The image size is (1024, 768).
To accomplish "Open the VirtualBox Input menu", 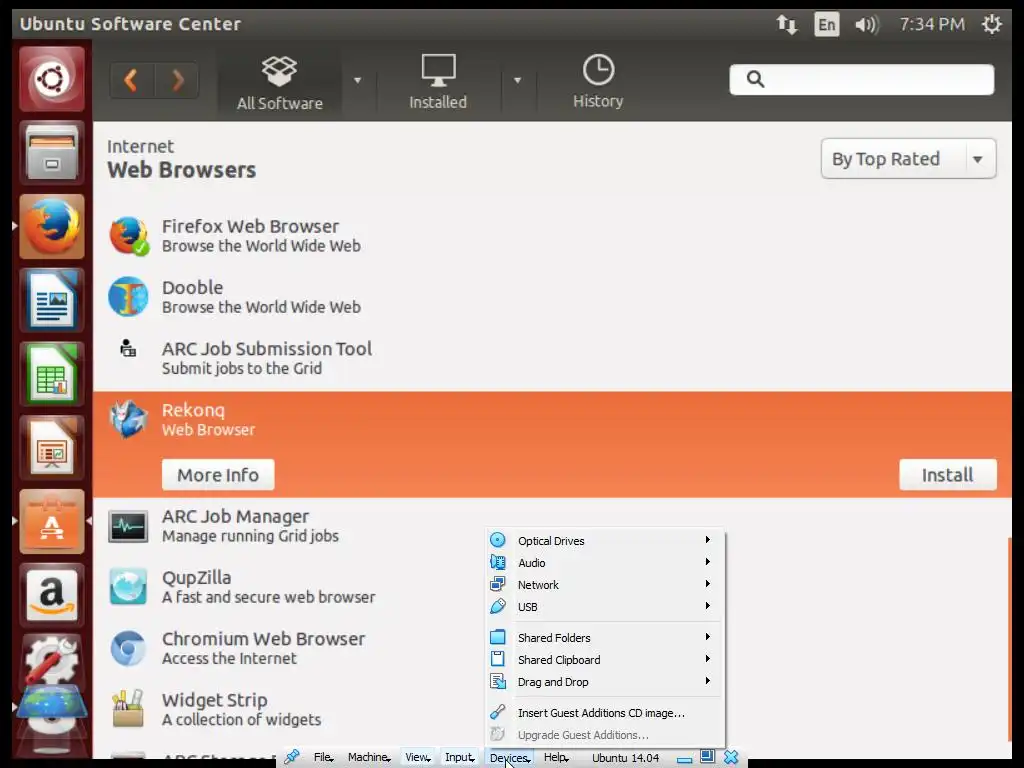I will click(x=460, y=758).
